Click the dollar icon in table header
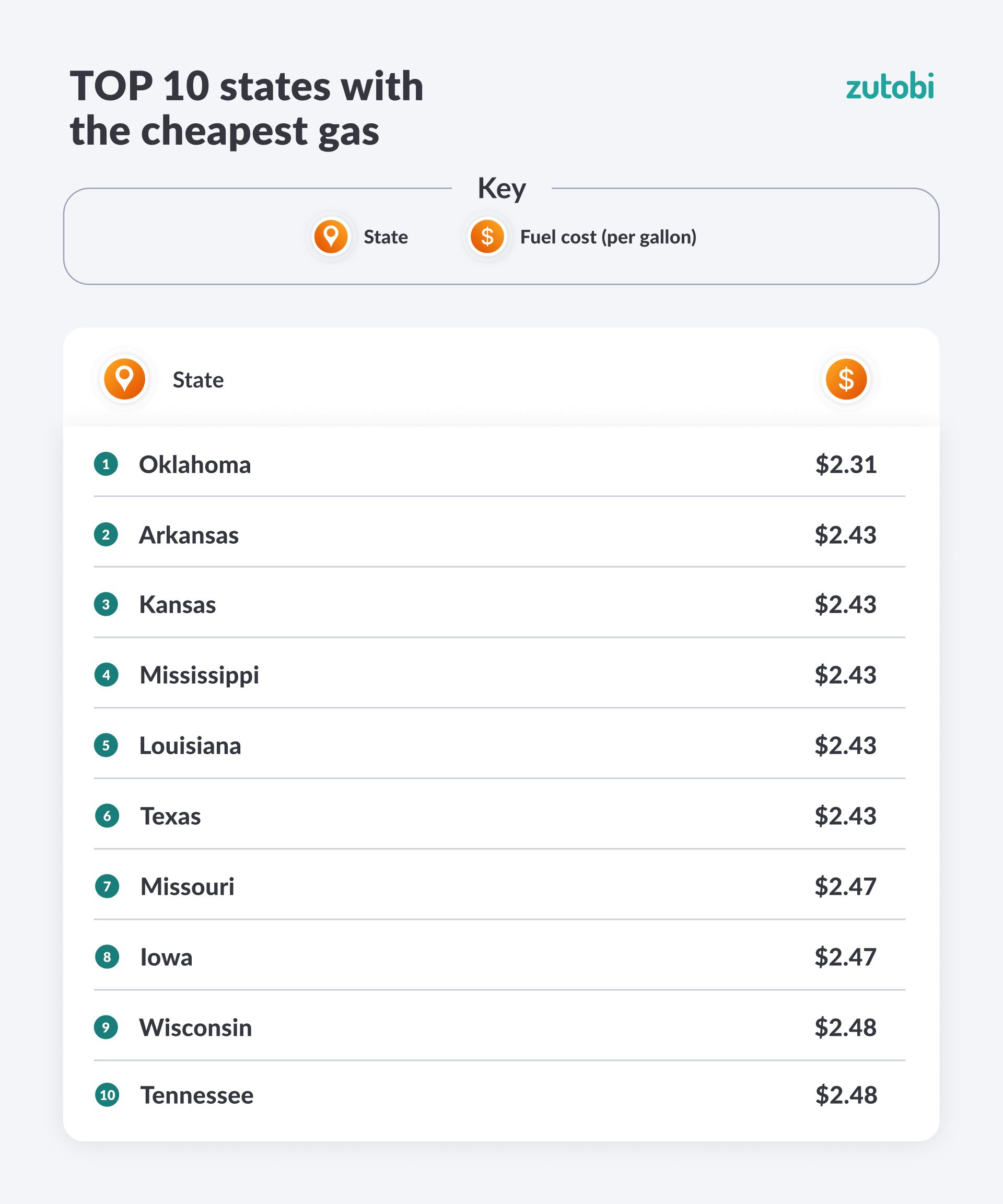This screenshot has width=1003, height=1204. [x=846, y=379]
